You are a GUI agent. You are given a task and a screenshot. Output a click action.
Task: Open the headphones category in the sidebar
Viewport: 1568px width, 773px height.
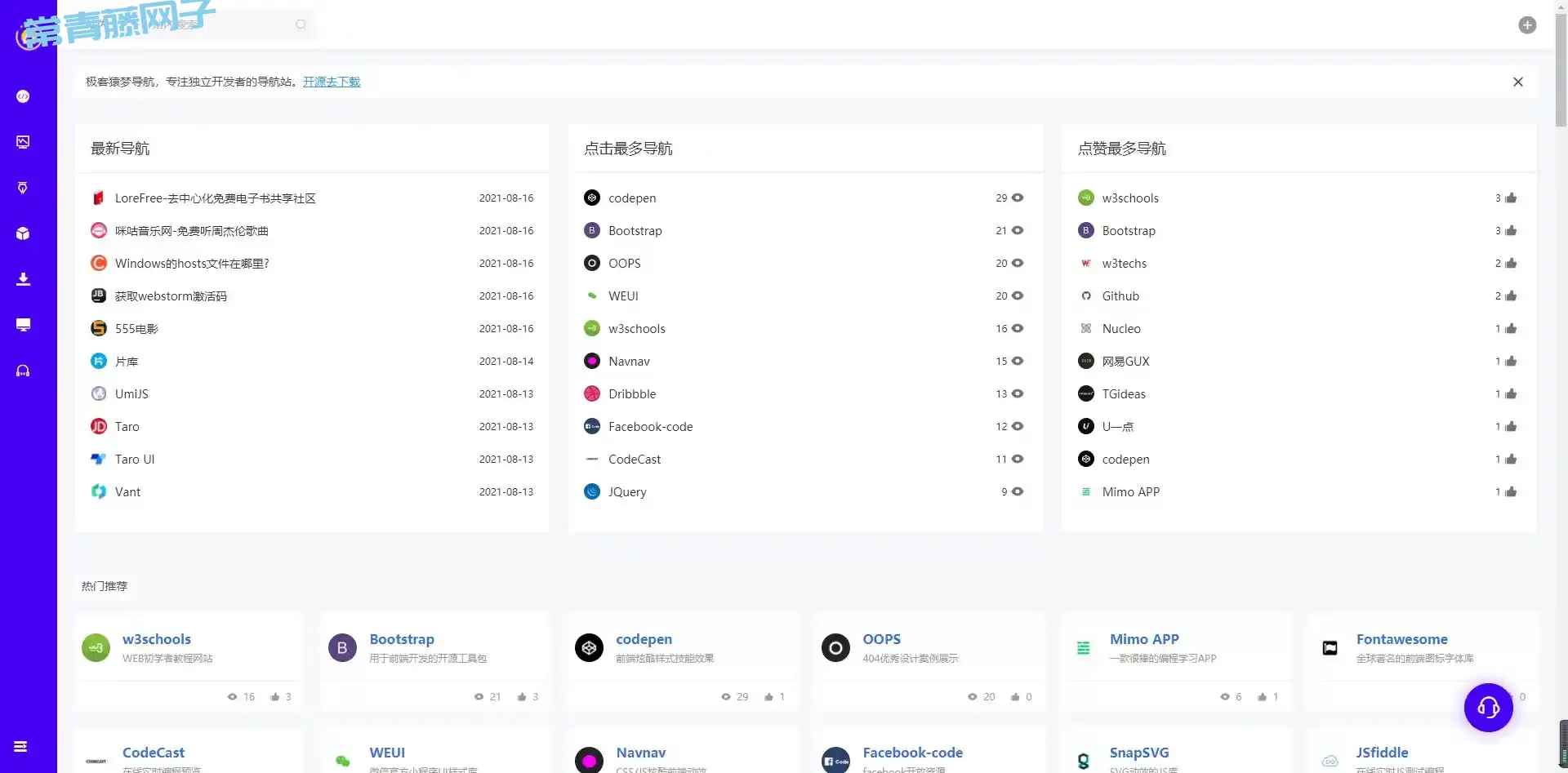pyautogui.click(x=23, y=371)
